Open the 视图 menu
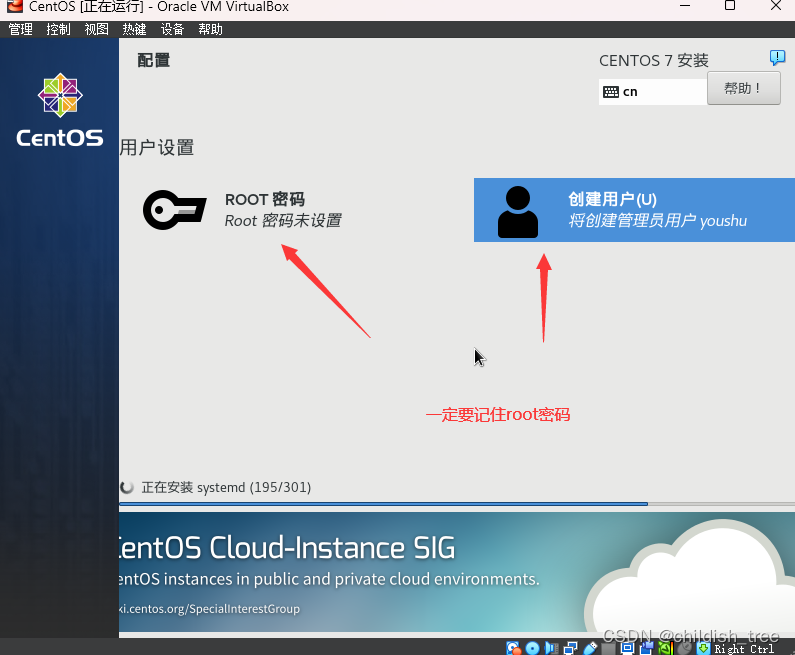This screenshot has width=795, height=655. 96,29
